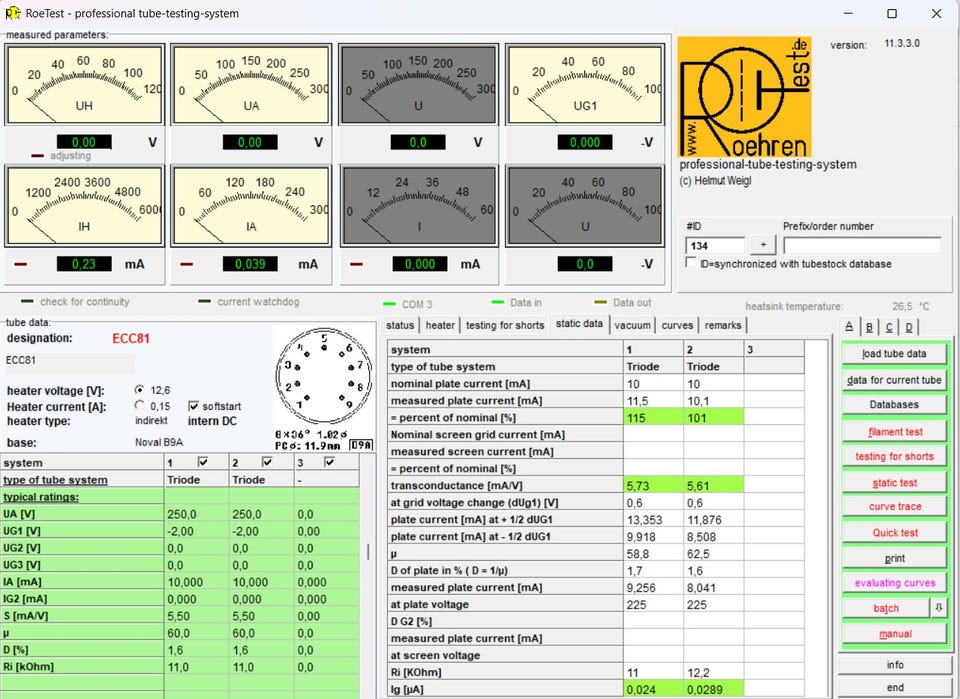Select the 12,6 heater voltage radio button
Image resolution: width=960 pixels, height=699 pixels.
tap(140, 390)
